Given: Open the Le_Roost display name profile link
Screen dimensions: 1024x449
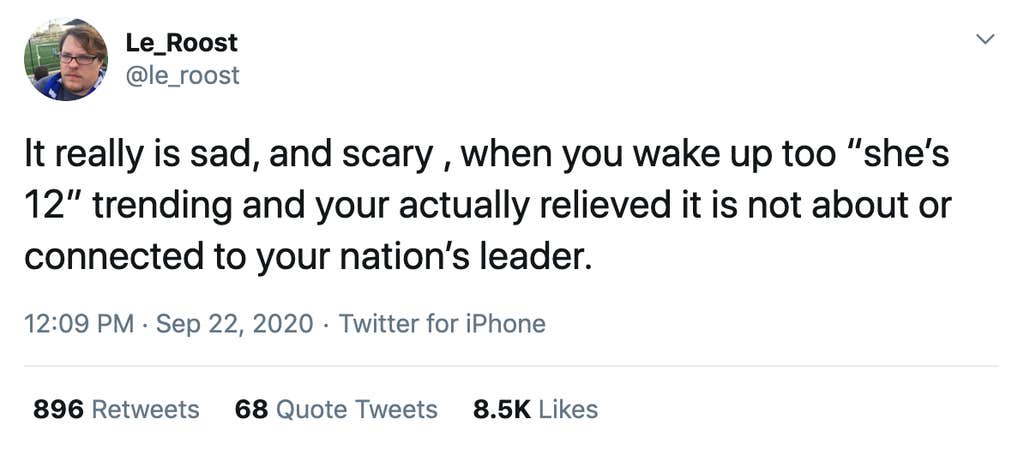Looking at the screenshot, I should pos(181,43).
